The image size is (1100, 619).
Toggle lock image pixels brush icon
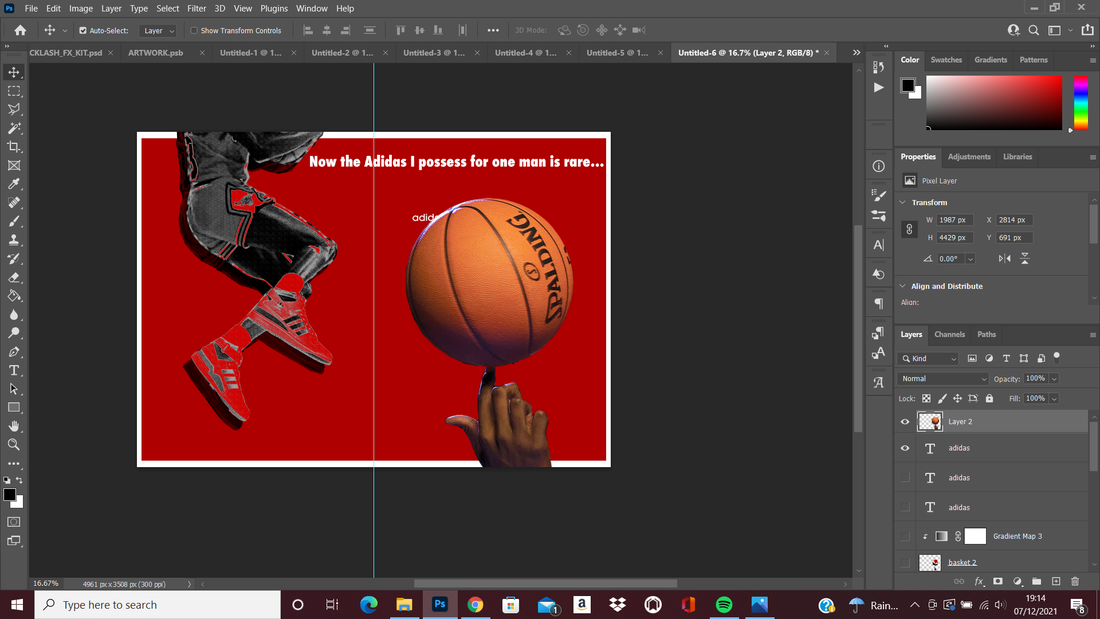coord(942,399)
